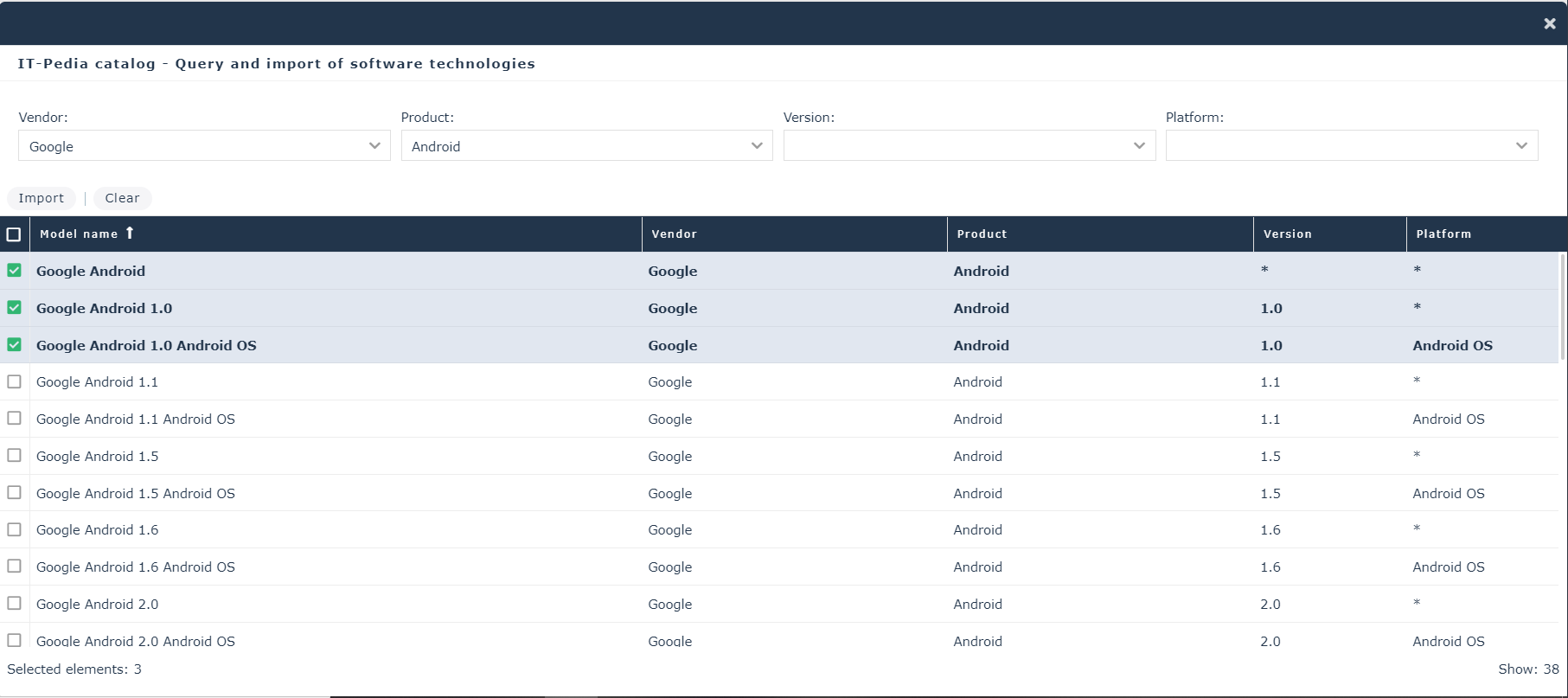1568x698 pixels.
Task: Toggle the select-all checkbox in table header
Action: tap(14, 234)
